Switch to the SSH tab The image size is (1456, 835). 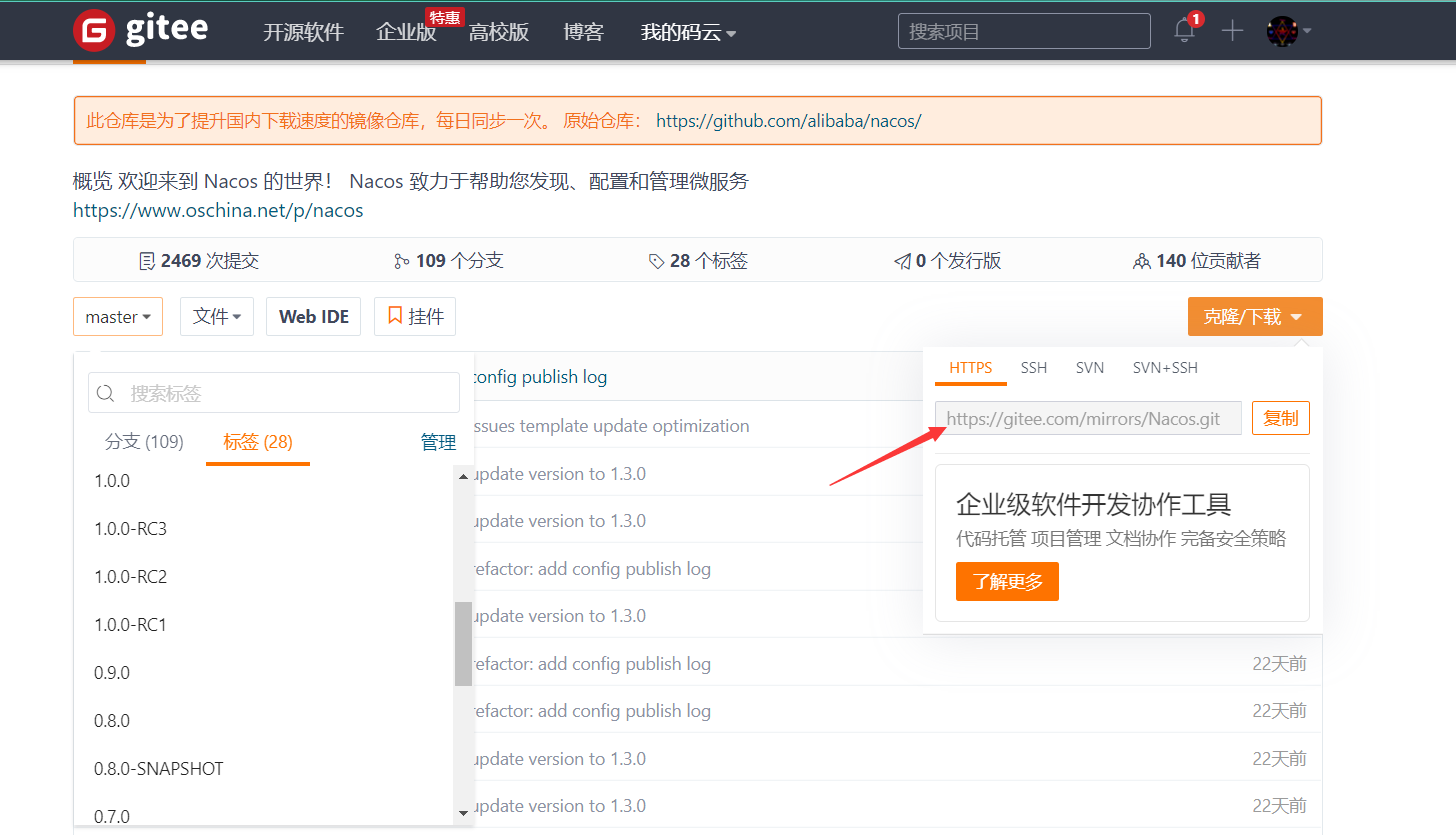(x=1033, y=367)
